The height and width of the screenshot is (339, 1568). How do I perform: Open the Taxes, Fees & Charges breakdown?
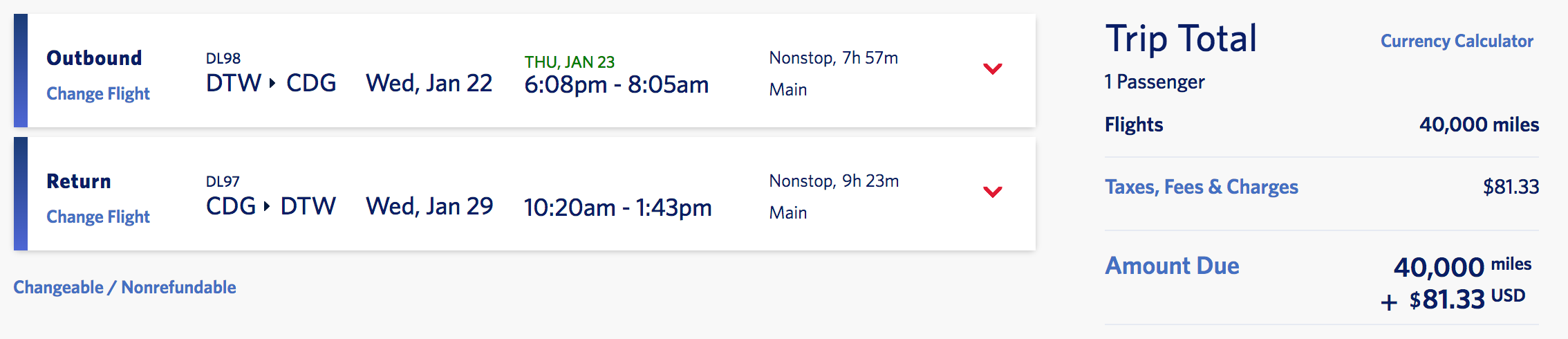coord(1201,187)
